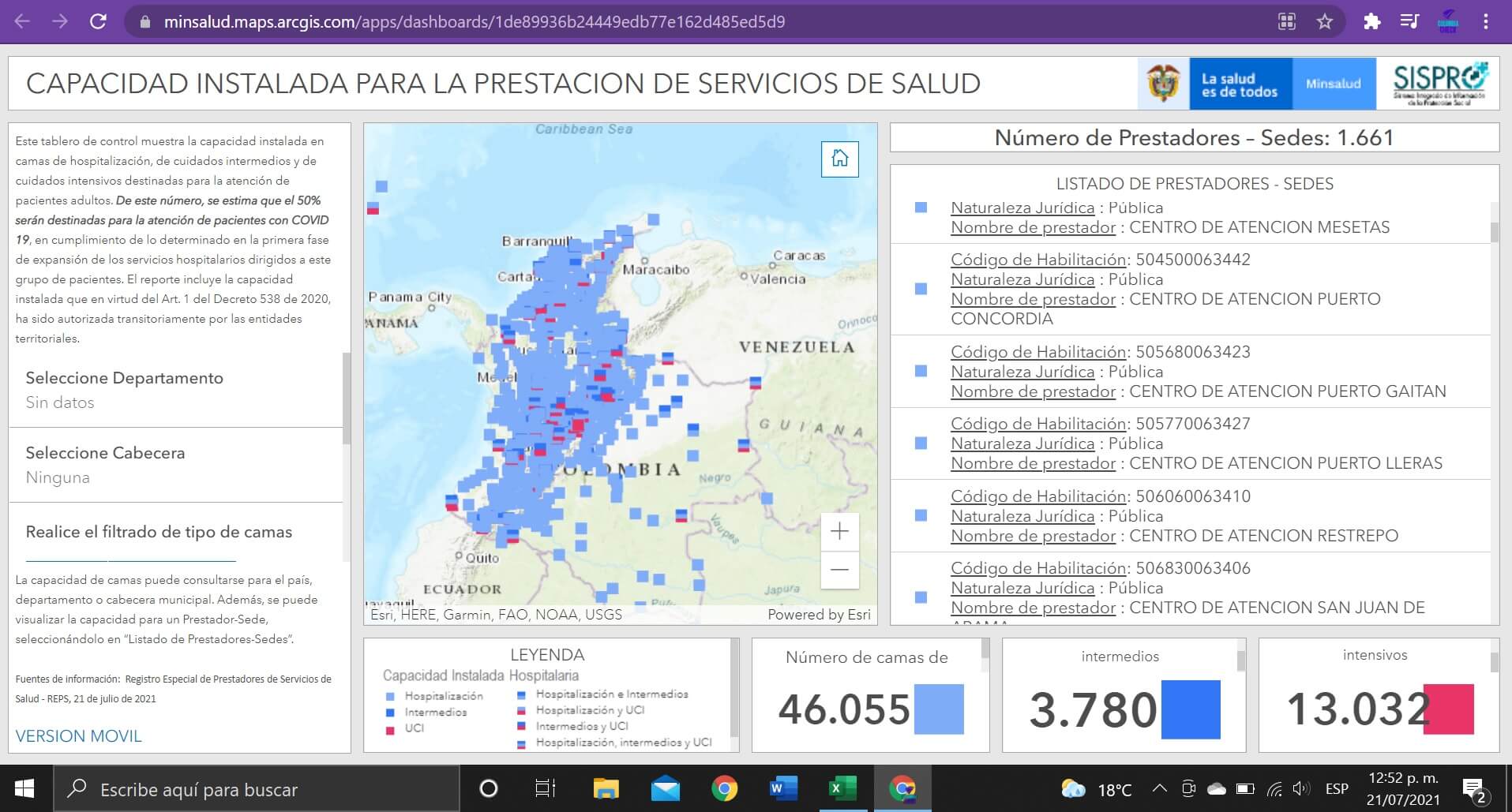Screen dimensions: 1512x812
Task: Select CENTRO DE ATENCION PUERTO CONCORDIA provider
Action: pyautogui.click(x=1191, y=289)
